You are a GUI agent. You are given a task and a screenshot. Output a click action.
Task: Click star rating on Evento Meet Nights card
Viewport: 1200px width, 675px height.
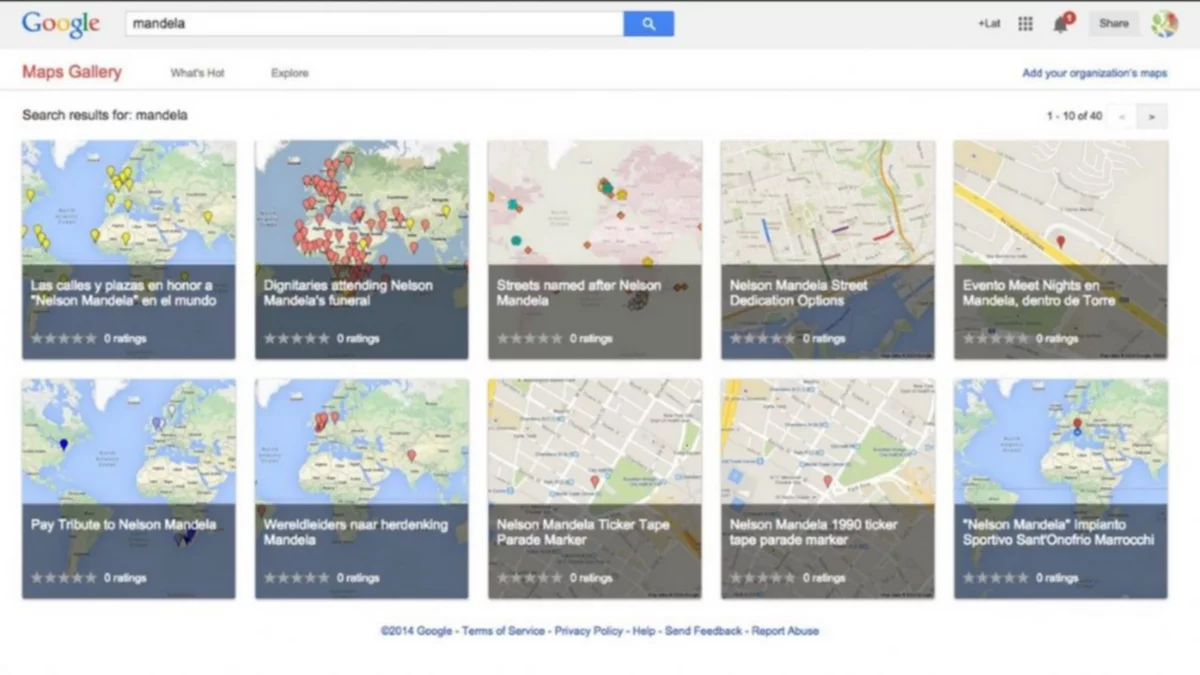(x=996, y=339)
